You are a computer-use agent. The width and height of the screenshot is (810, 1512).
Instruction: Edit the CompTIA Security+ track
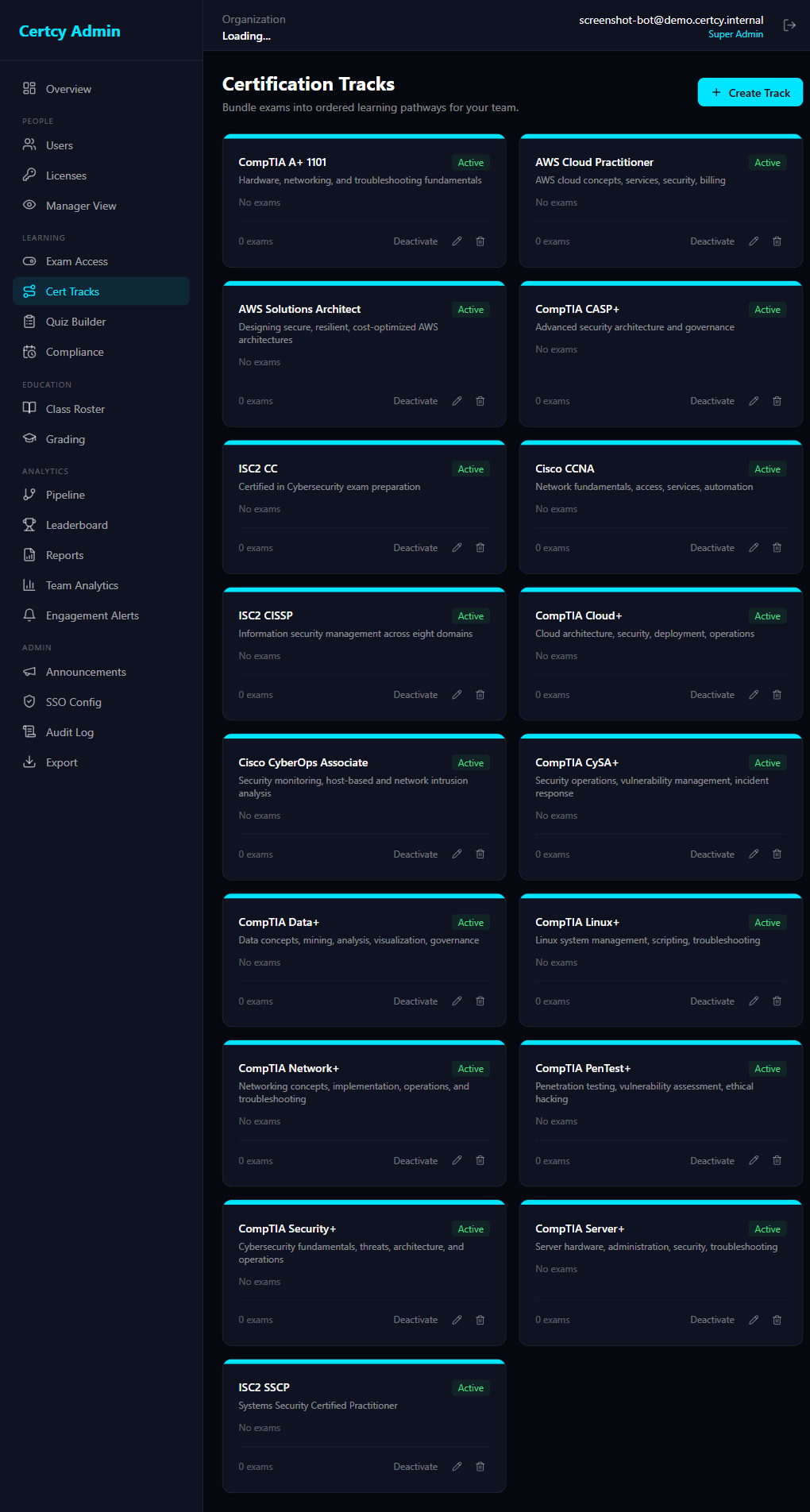tap(457, 1320)
